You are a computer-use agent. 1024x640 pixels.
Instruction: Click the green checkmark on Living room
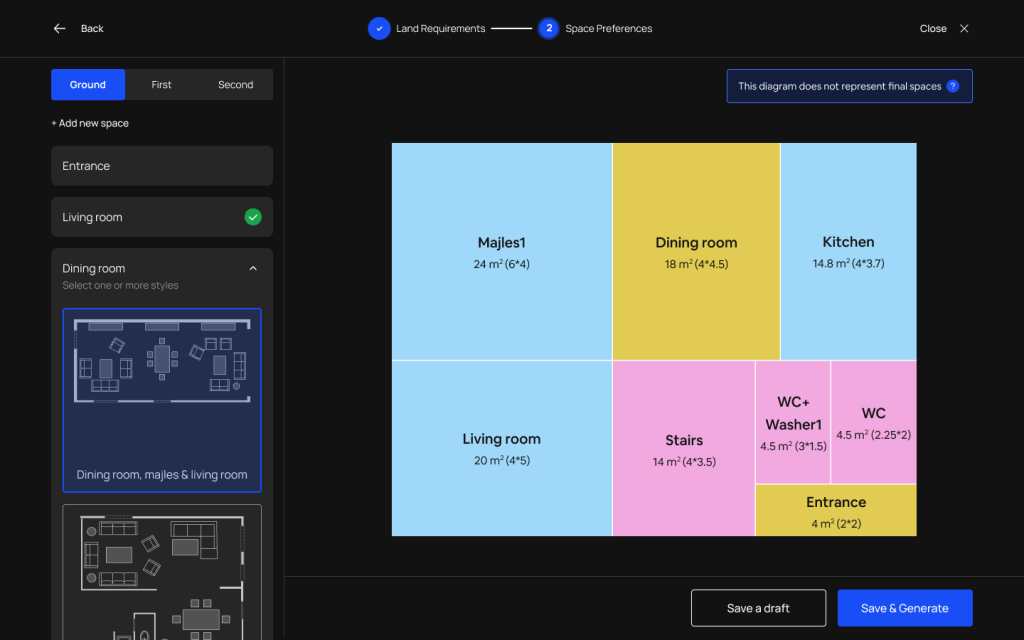[x=253, y=217]
